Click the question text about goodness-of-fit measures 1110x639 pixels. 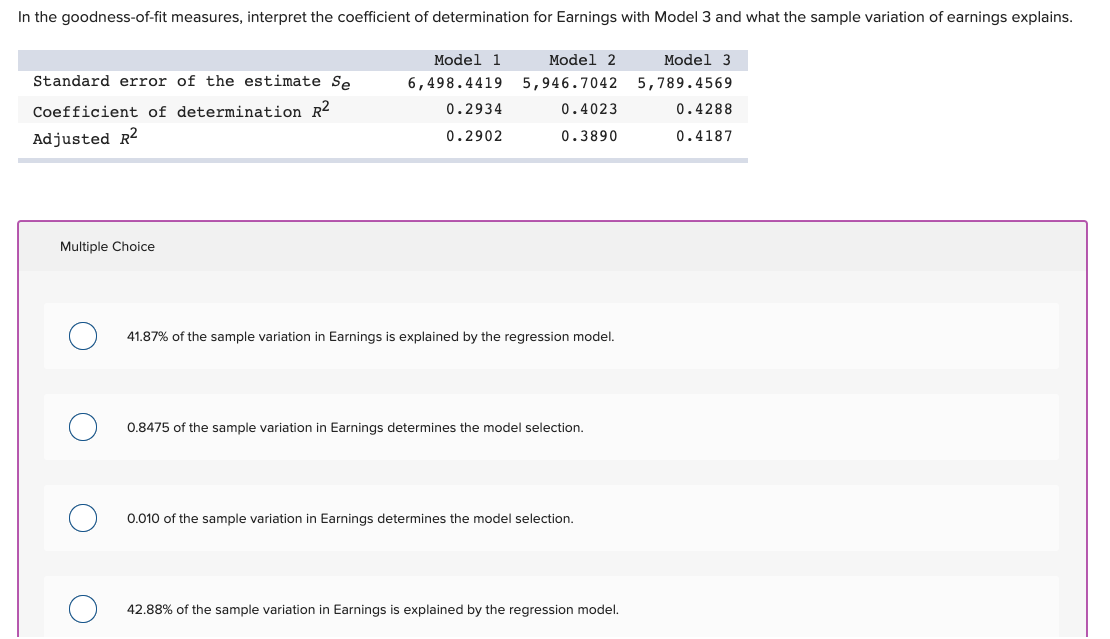(543, 17)
